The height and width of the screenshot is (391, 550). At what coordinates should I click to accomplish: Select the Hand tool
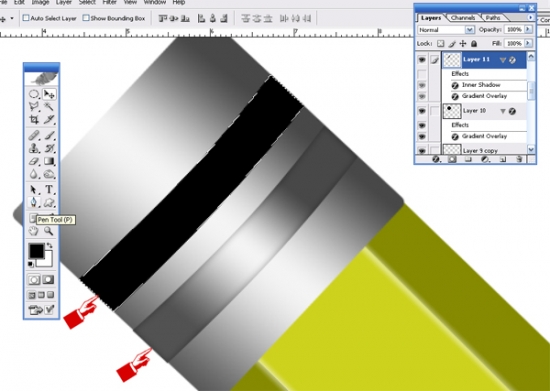[34, 231]
